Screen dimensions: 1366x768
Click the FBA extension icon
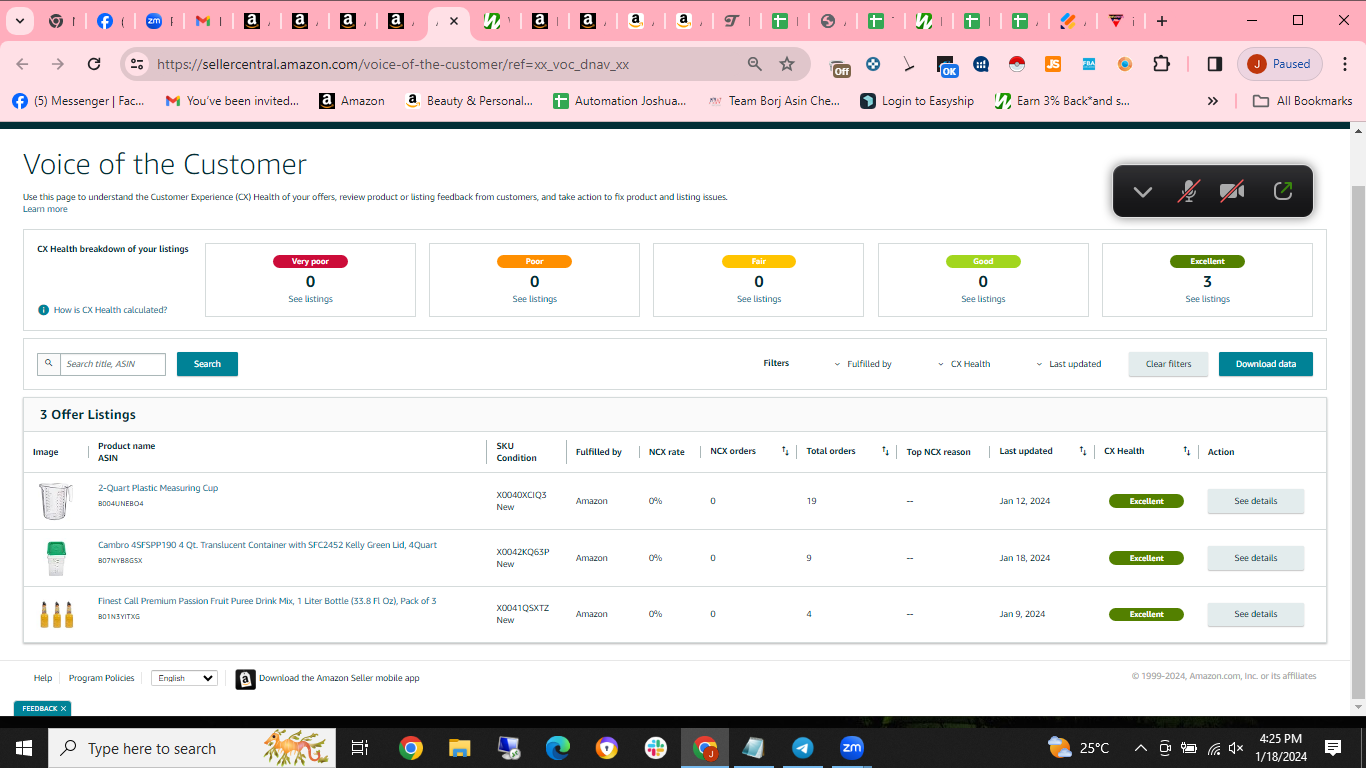pyautogui.click(x=1089, y=64)
